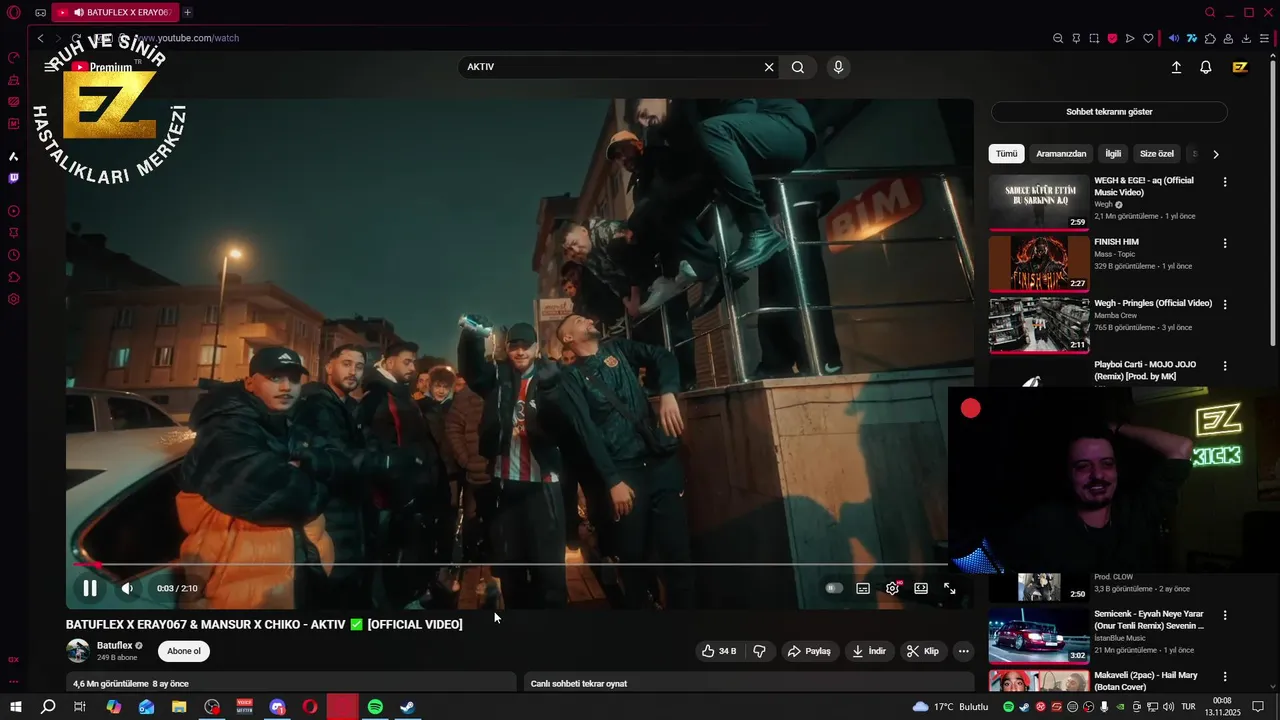Go back with the browser back arrow
1280x720 pixels.
click(x=40, y=38)
